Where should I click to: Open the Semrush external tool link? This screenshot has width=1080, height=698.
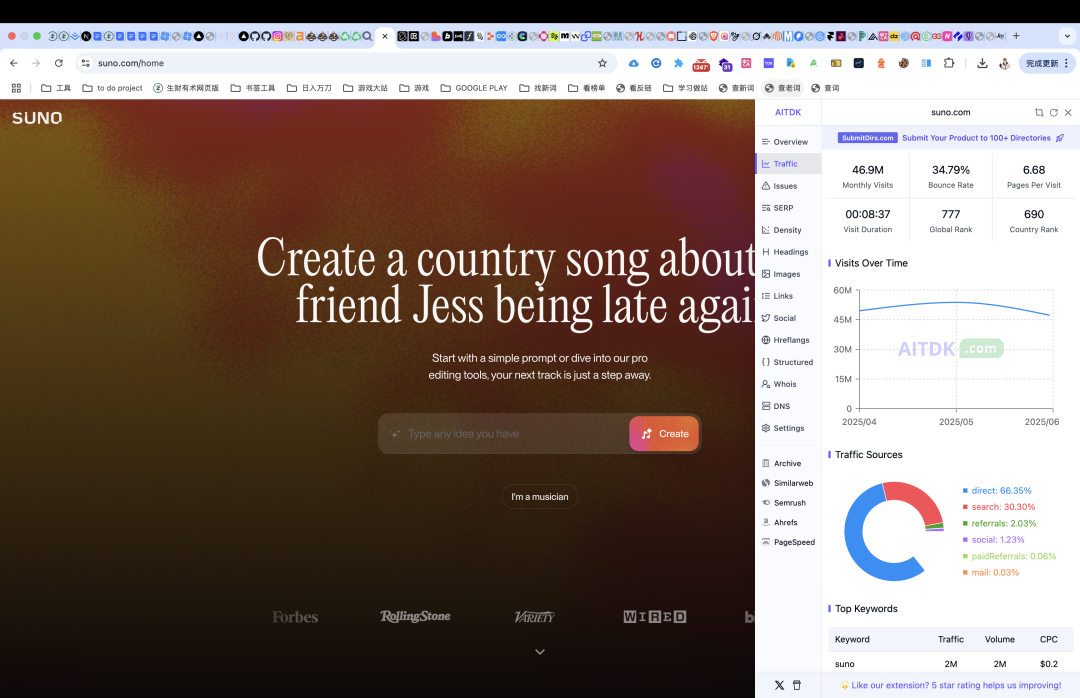pyautogui.click(x=785, y=503)
